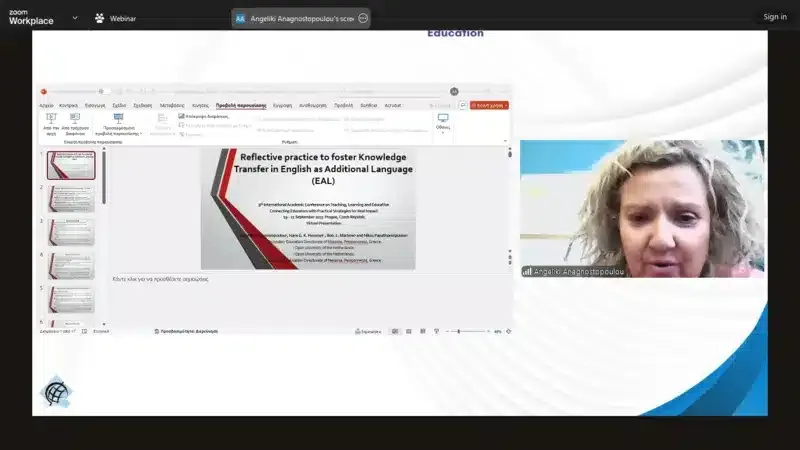The width and height of the screenshot is (800, 450).
Task: Open the Slide Show ribbon tab (Προβολή παρουσίασης)
Action: point(240,105)
